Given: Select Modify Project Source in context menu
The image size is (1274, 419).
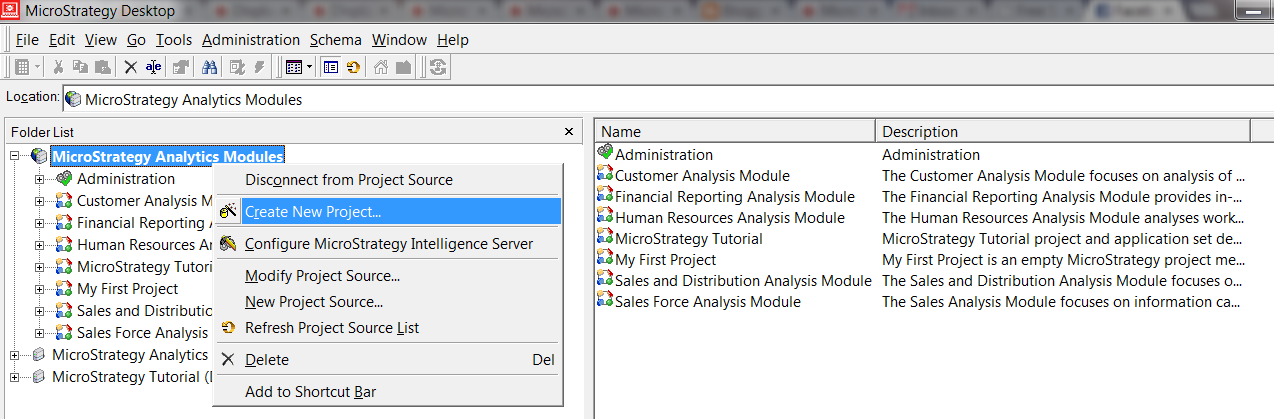Looking at the screenshot, I should pyautogui.click(x=389, y=275).
